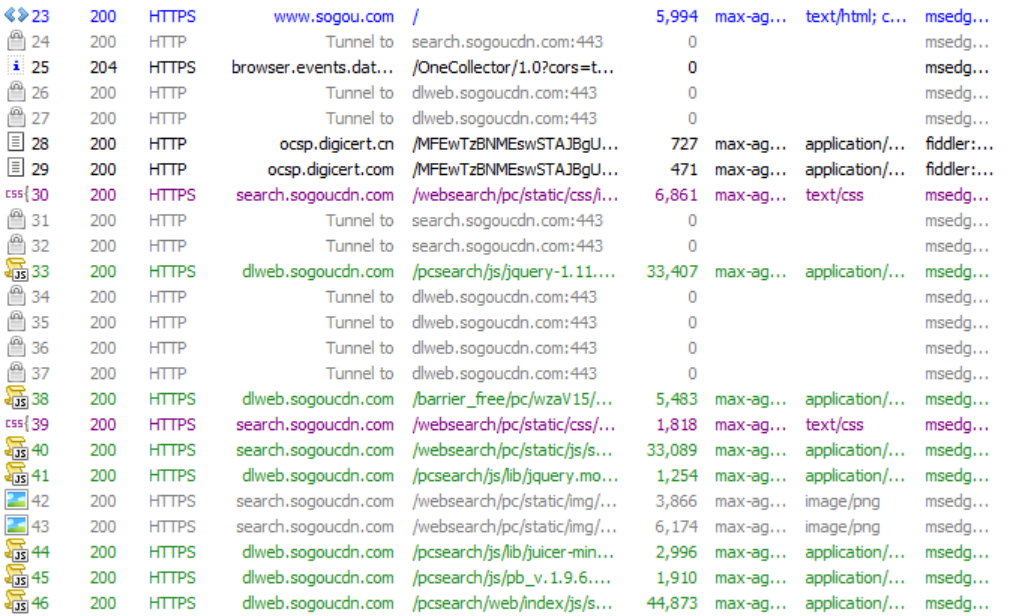Click the /pcsearch/js/lib/juicer-min... URL

click(x=513, y=552)
